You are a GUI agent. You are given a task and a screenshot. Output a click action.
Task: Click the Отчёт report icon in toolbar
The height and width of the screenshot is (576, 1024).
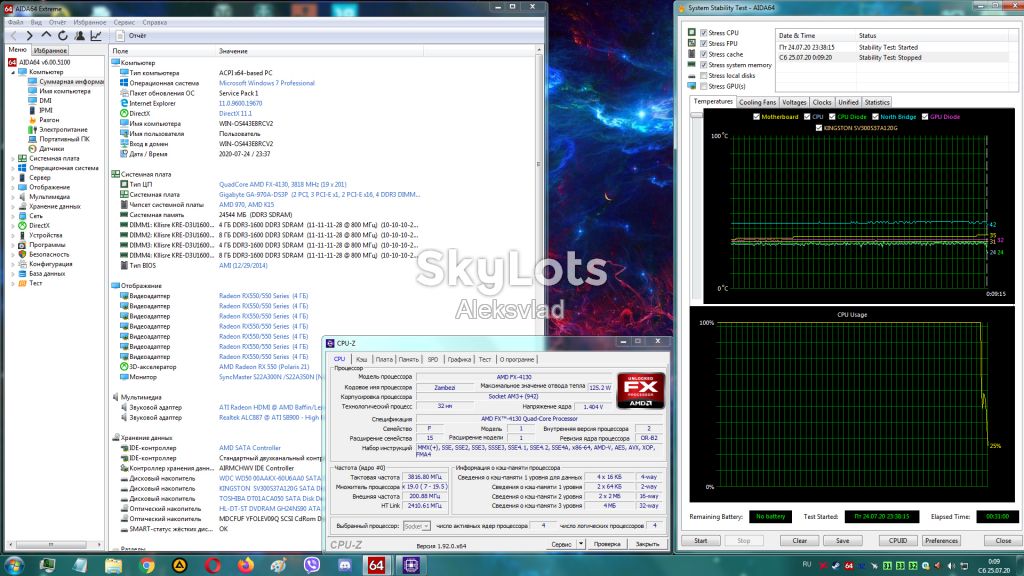120,36
